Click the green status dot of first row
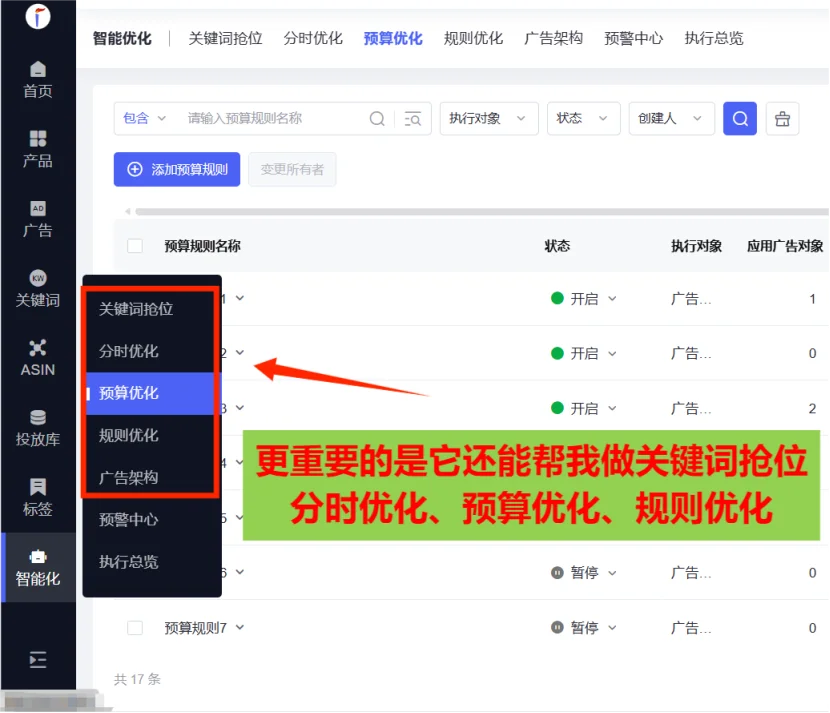 point(557,298)
